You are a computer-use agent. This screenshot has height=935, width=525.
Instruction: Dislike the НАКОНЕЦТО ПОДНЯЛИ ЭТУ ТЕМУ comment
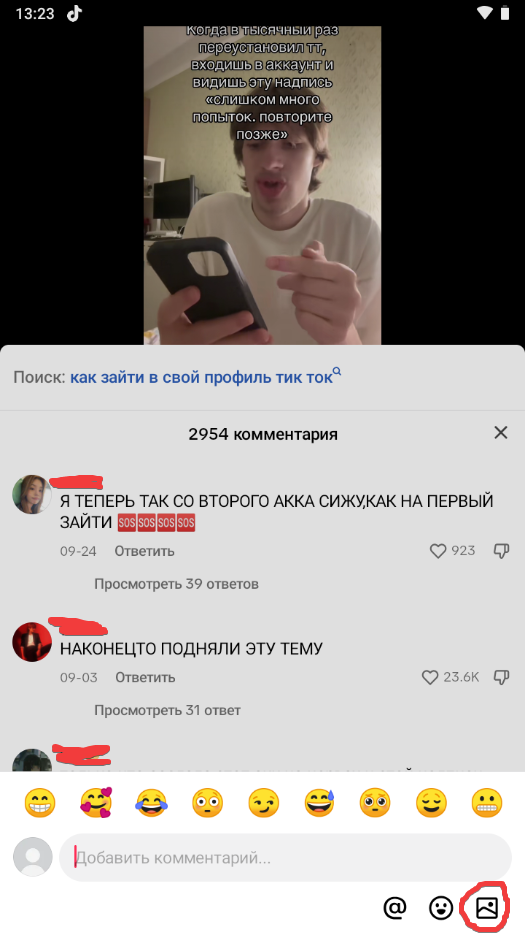[x=501, y=677]
